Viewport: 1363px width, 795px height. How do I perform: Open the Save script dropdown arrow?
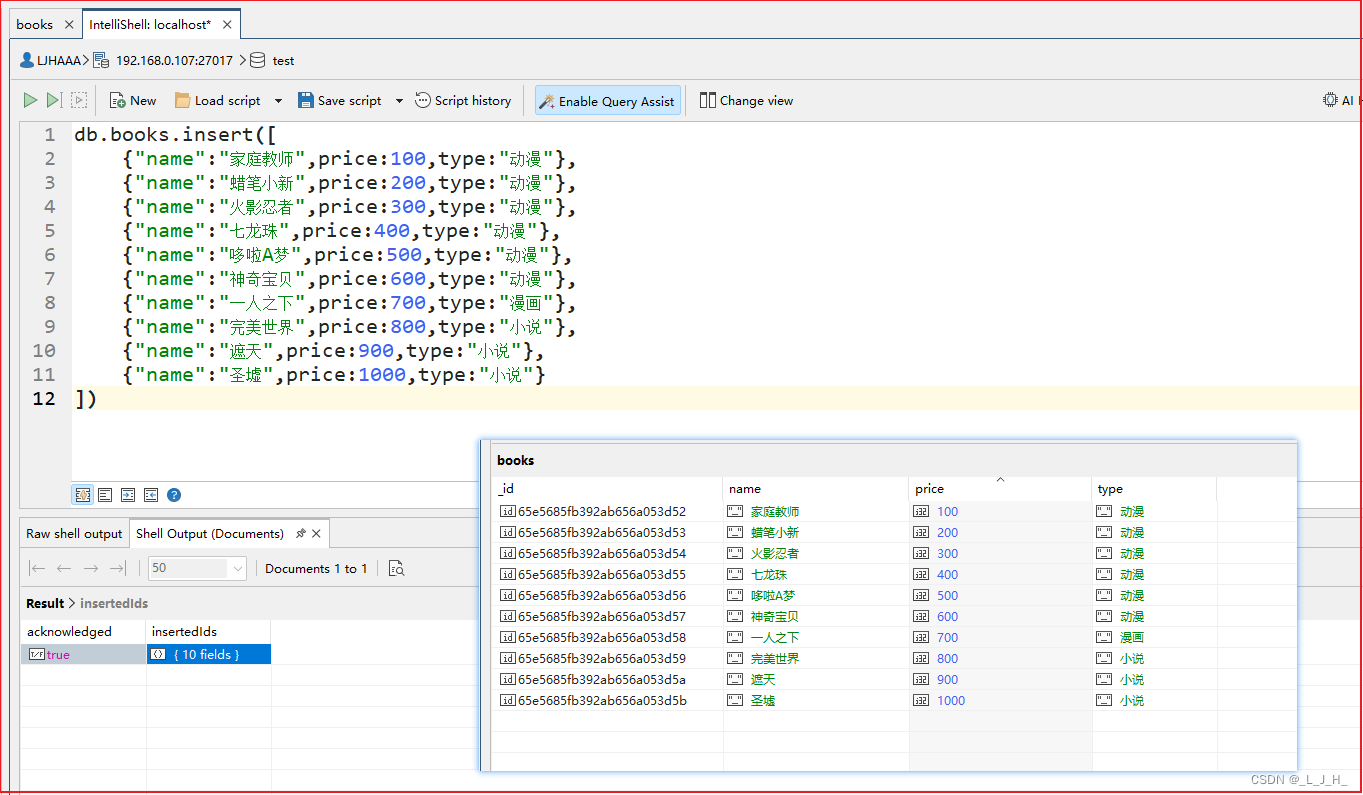point(399,101)
